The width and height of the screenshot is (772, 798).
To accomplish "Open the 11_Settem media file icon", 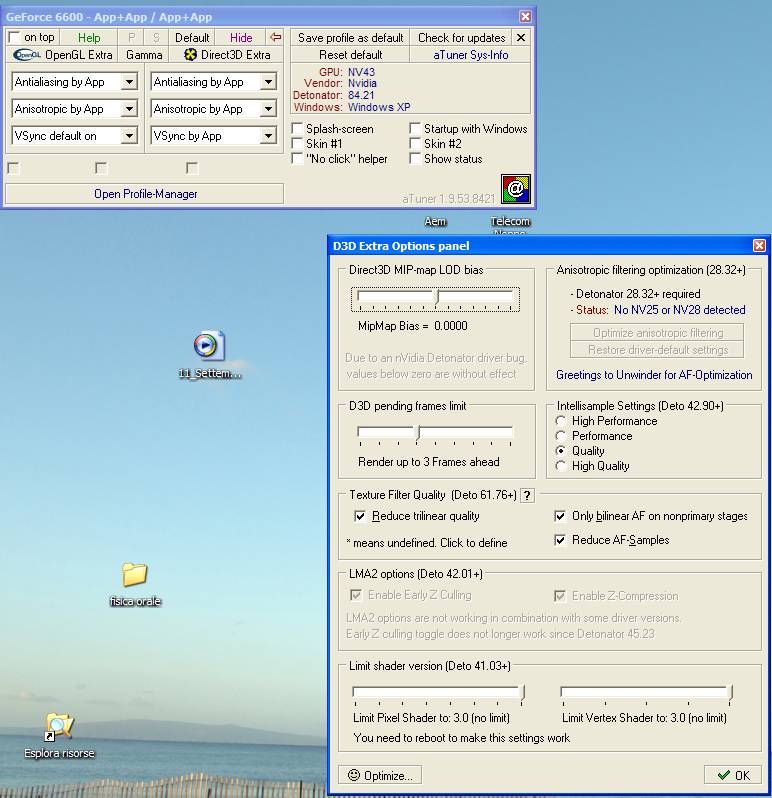I will (x=209, y=346).
